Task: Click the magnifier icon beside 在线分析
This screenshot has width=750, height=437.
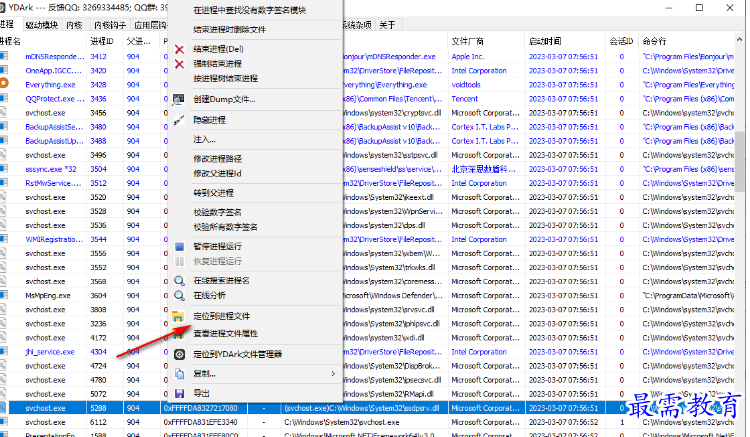Action: pos(179,296)
